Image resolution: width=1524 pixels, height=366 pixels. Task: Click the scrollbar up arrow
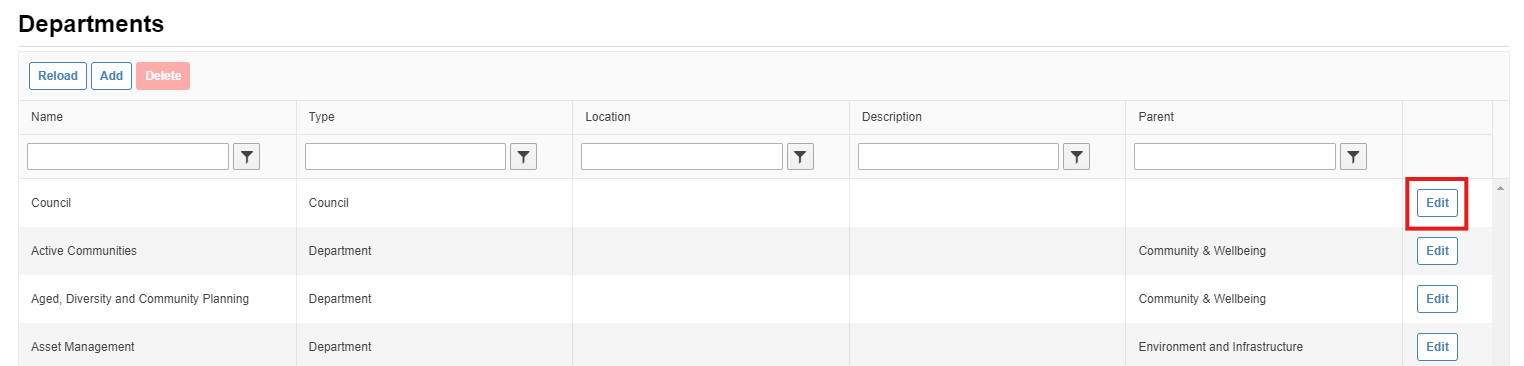1500,187
